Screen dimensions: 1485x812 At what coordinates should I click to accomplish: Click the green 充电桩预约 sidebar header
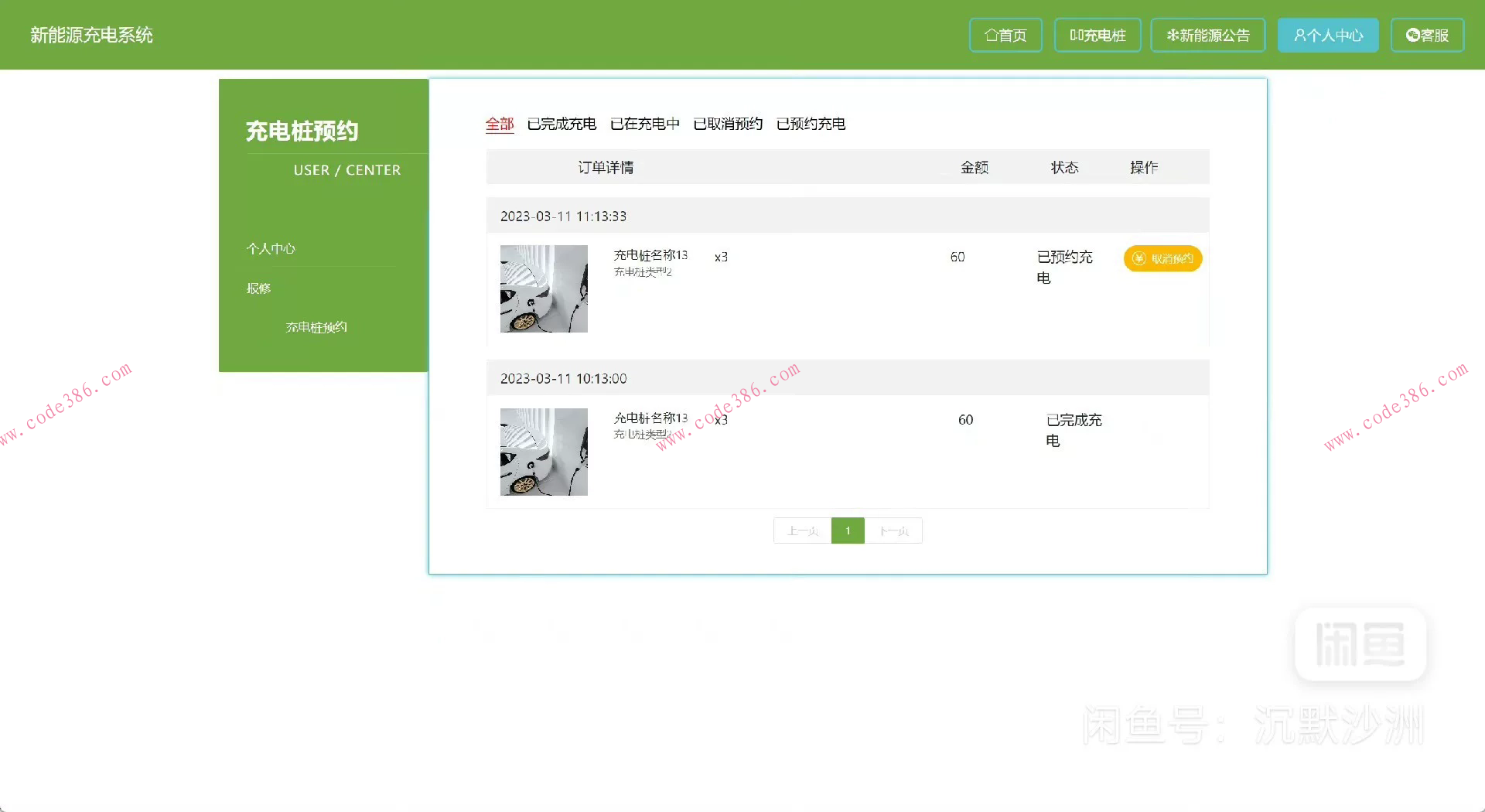coord(302,131)
